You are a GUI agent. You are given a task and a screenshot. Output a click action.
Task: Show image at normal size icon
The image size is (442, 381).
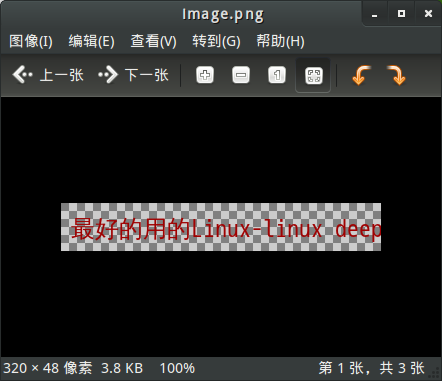277,75
